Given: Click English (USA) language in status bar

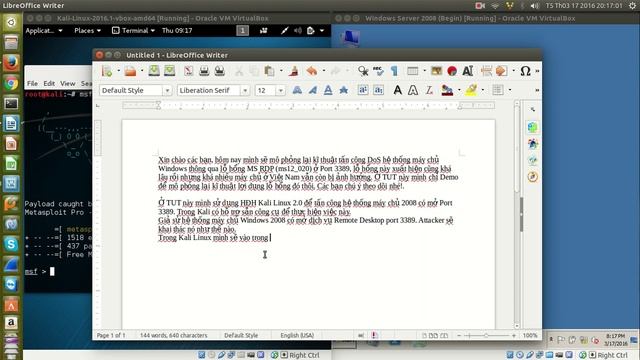Looking at the screenshot, I should click(297, 336).
